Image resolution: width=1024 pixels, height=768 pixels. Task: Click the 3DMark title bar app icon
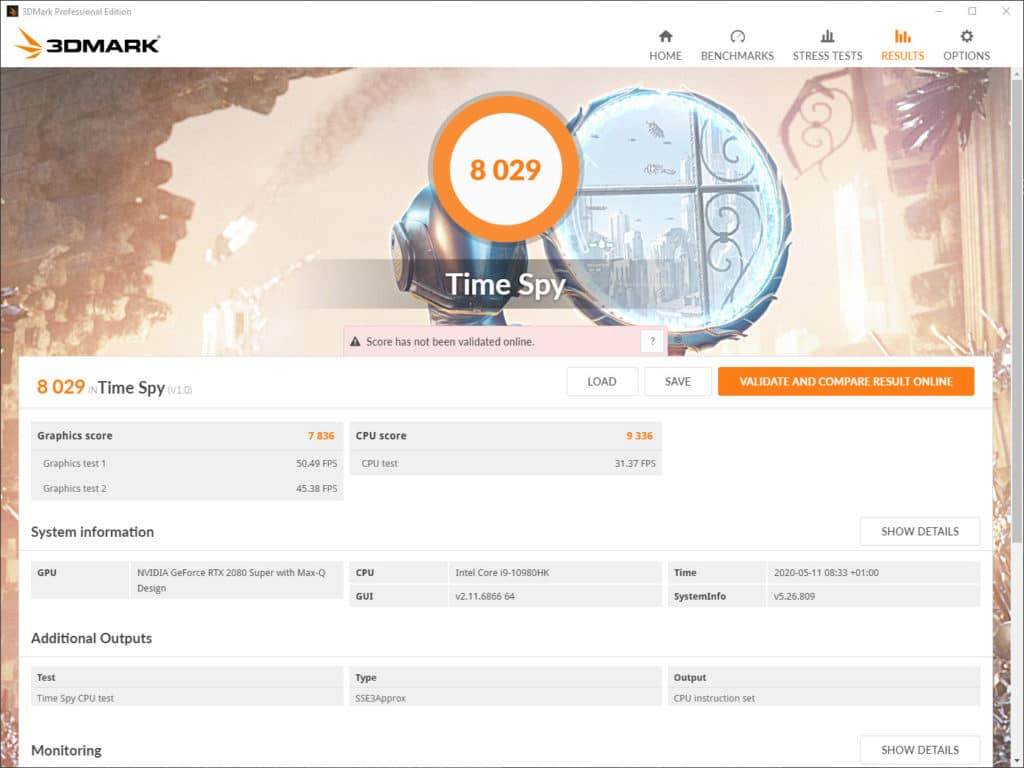tap(12, 11)
